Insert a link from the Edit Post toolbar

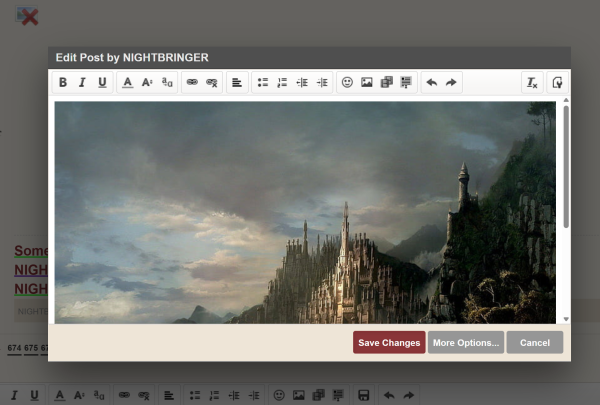192,82
